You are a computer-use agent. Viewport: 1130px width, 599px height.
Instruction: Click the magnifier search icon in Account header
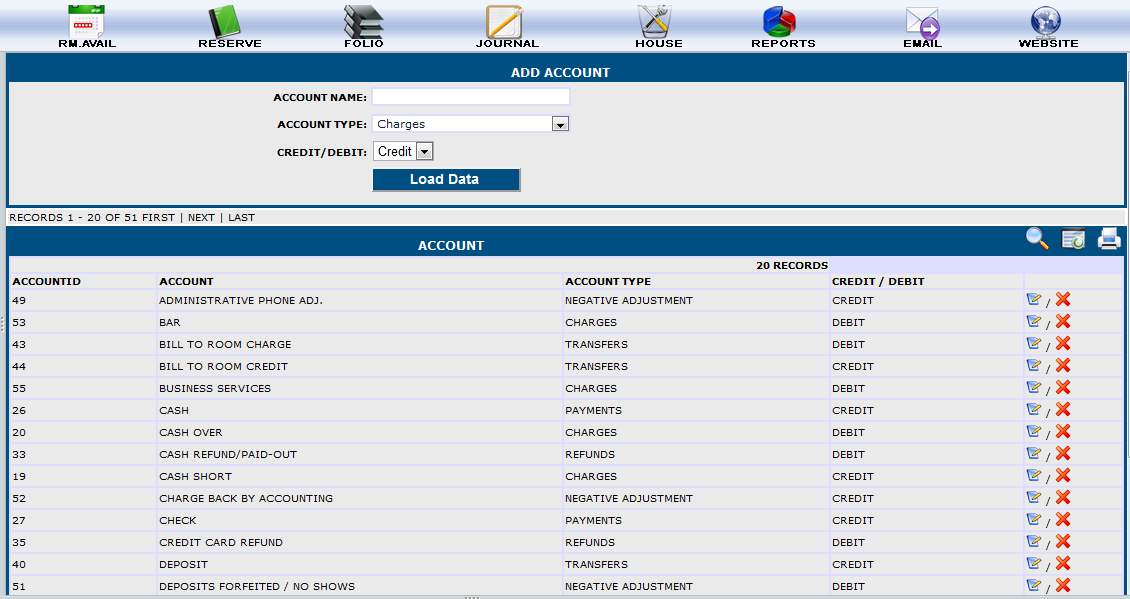pos(1037,238)
